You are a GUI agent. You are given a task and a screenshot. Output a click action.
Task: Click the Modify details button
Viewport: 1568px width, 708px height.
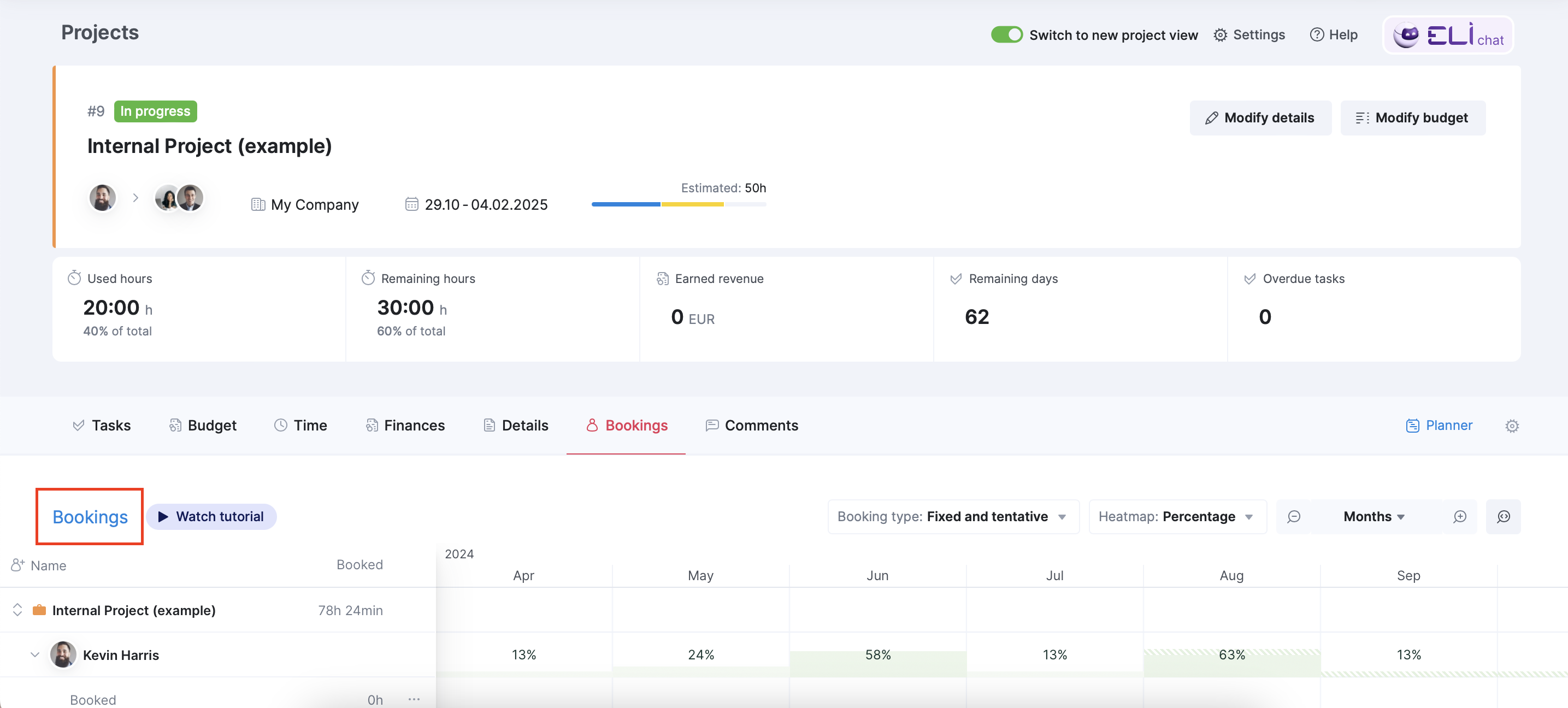(1260, 117)
